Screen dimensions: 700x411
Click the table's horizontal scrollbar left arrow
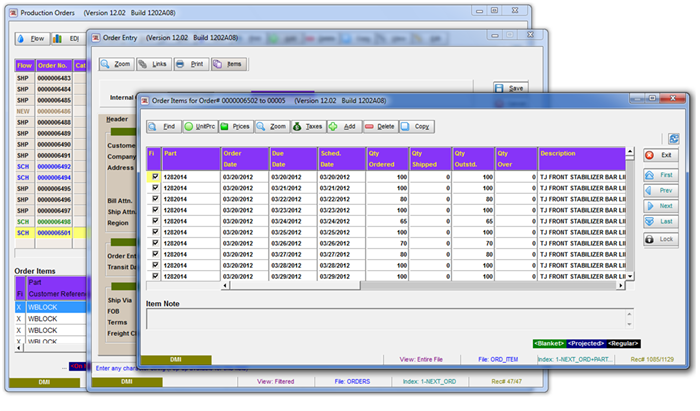pyautogui.click(x=225, y=286)
